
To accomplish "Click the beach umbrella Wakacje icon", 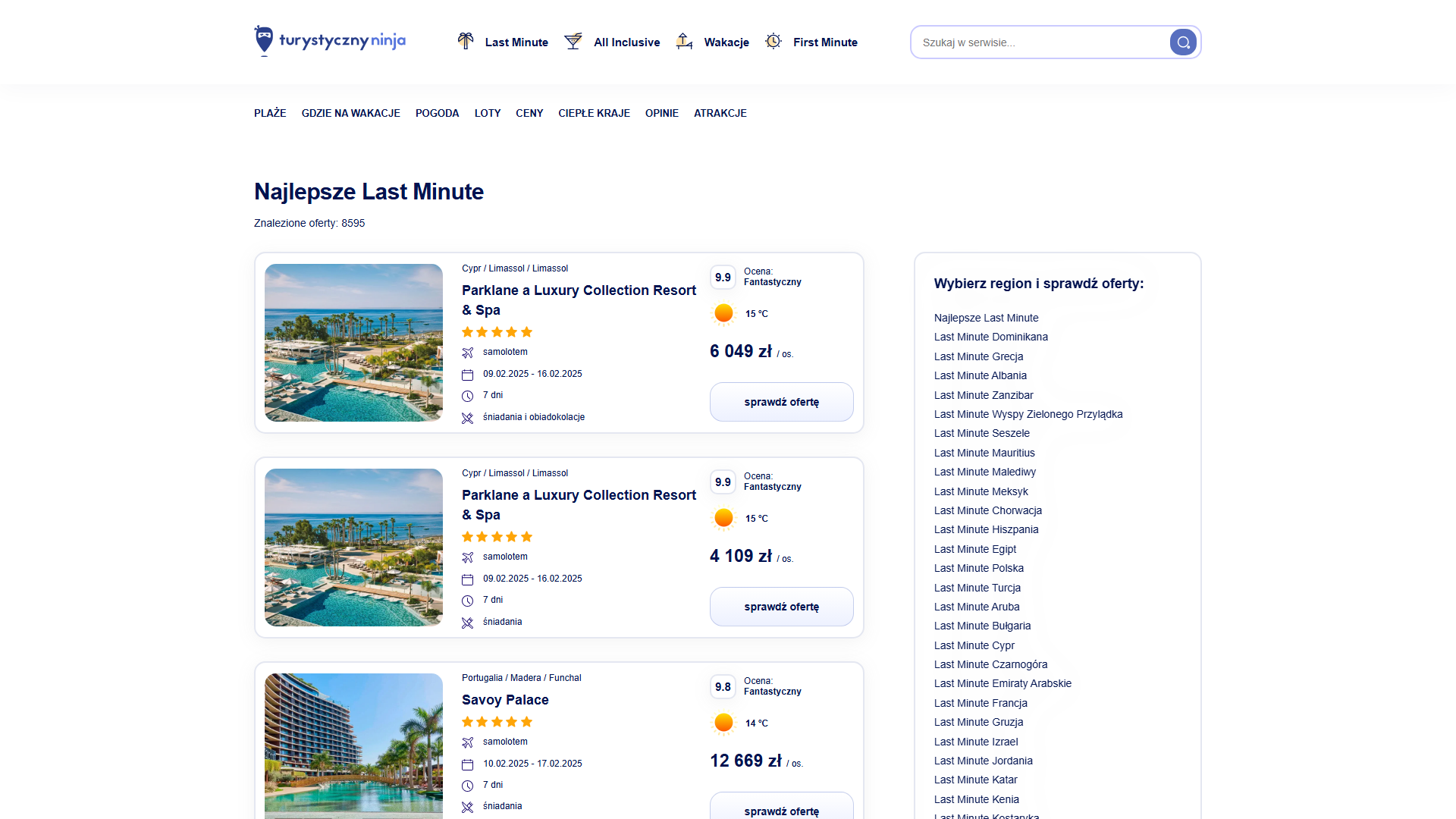I will (x=684, y=41).
